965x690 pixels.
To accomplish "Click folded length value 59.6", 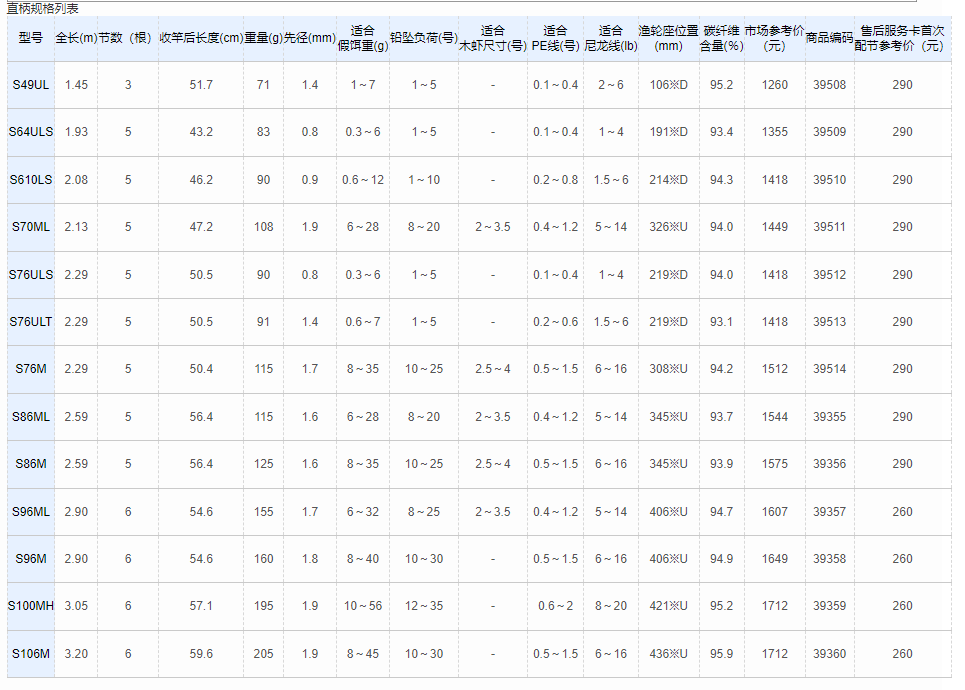I will pyautogui.click(x=201, y=654).
